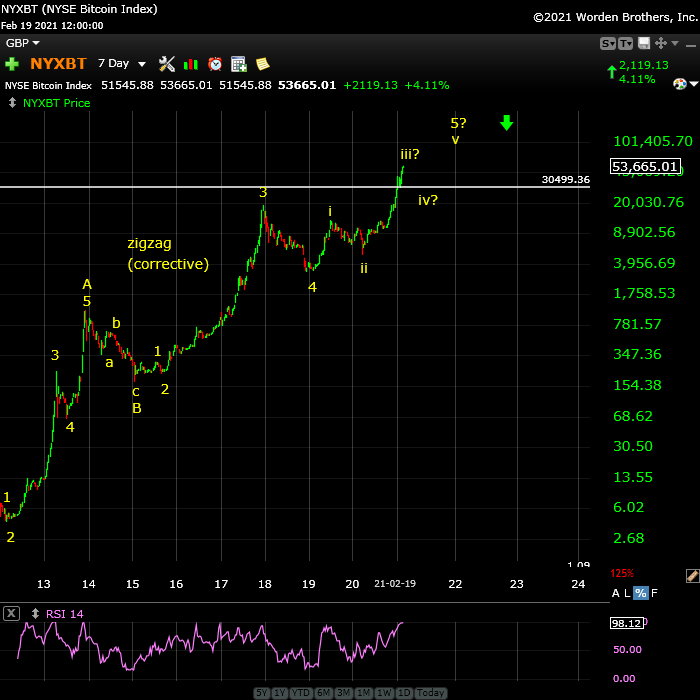Click the NYSE Bitcoin Index name text
The width and height of the screenshot is (700, 700).
[48, 85]
